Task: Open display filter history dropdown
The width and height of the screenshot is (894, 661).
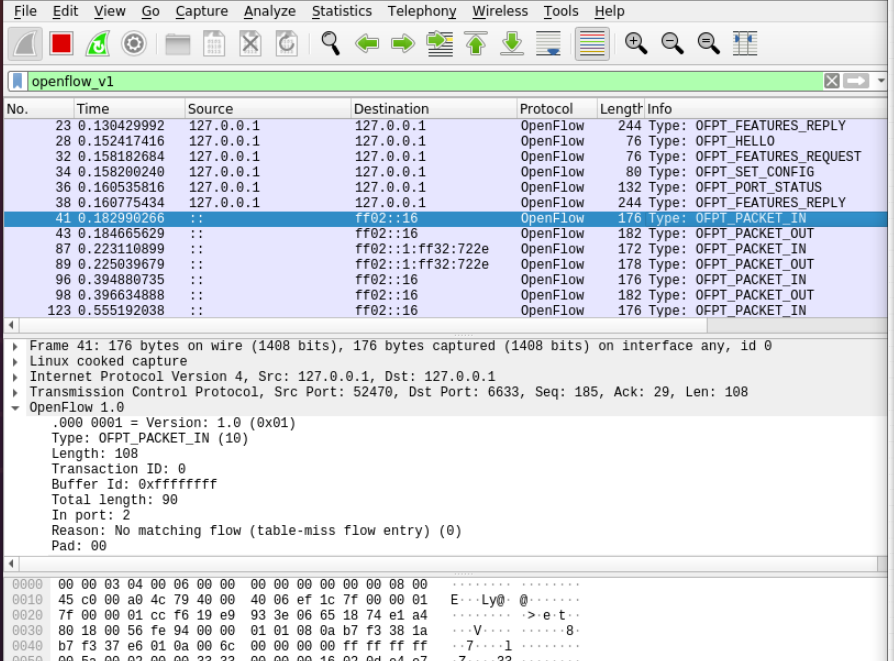Action: pos(881,81)
